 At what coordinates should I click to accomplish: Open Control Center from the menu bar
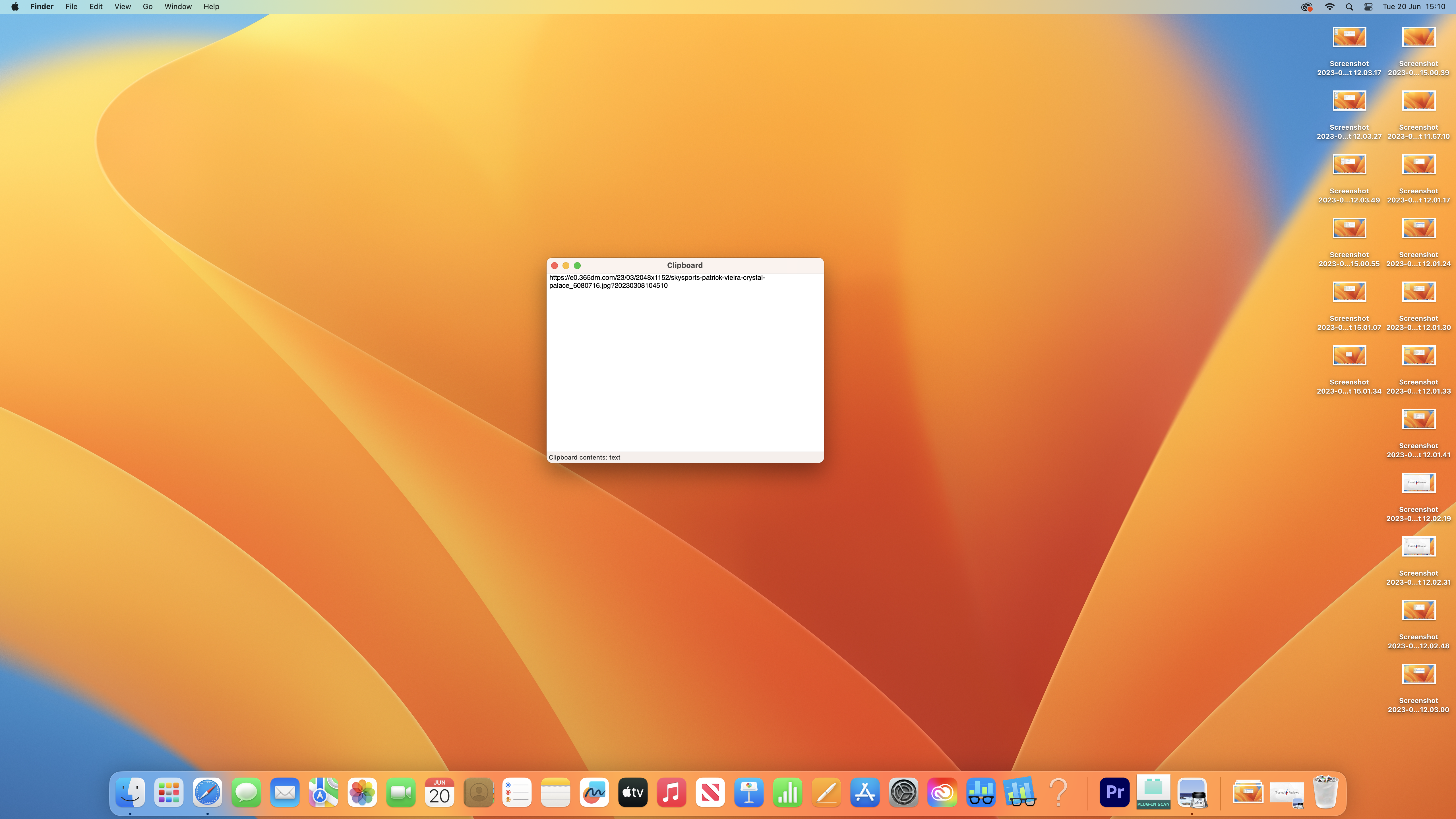pyautogui.click(x=1368, y=7)
